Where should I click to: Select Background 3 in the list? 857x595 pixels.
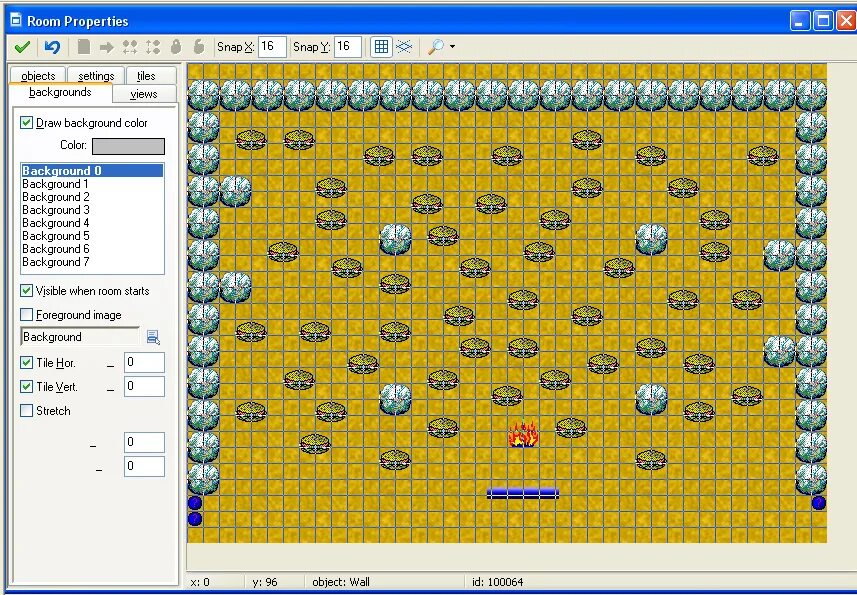tap(92, 210)
